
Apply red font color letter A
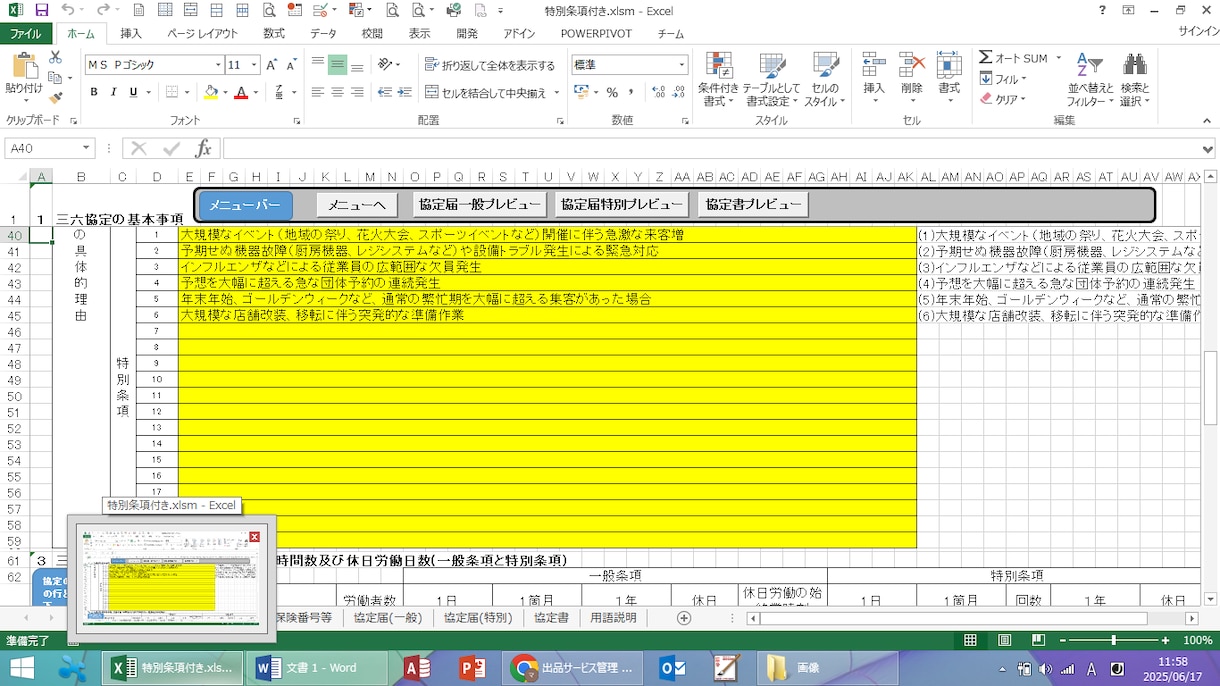(x=240, y=92)
